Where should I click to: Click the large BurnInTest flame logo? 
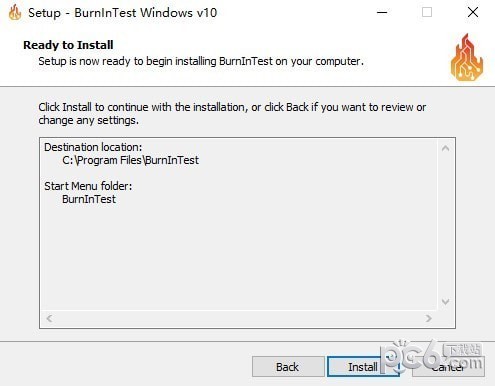click(x=467, y=57)
